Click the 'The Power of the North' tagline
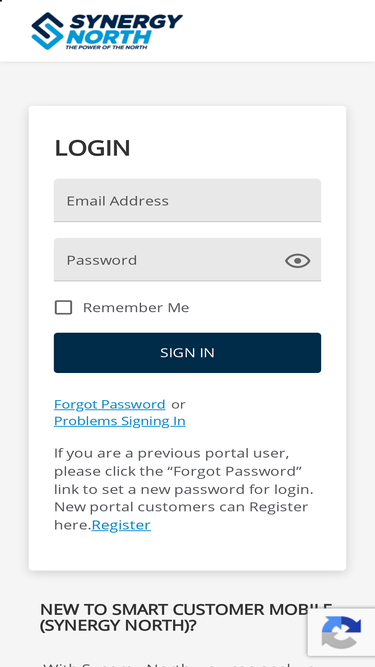The width and height of the screenshot is (375, 667). point(106,48)
